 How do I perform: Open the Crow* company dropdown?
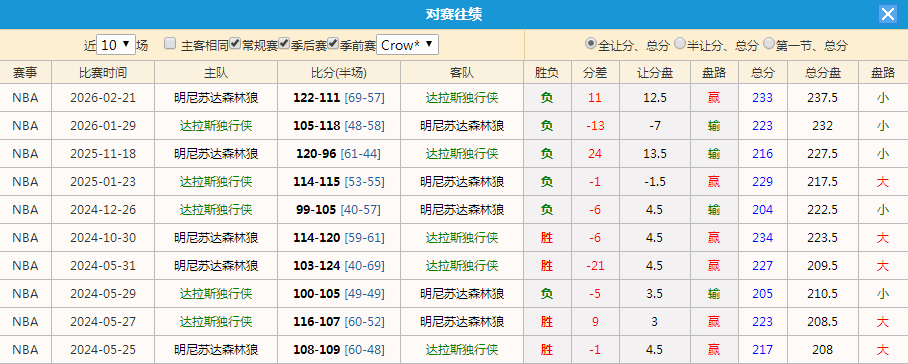click(x=407, y=45)
